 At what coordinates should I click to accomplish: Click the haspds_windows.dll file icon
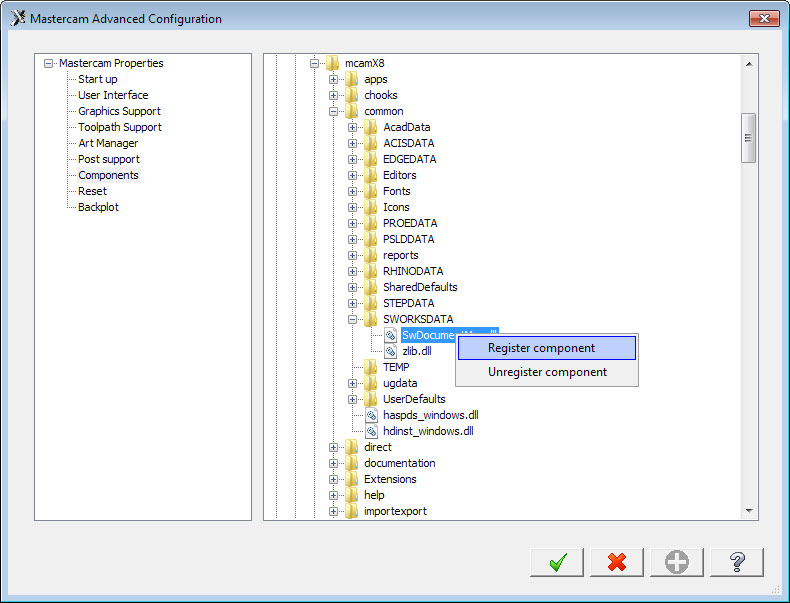(x=371, y=415)
